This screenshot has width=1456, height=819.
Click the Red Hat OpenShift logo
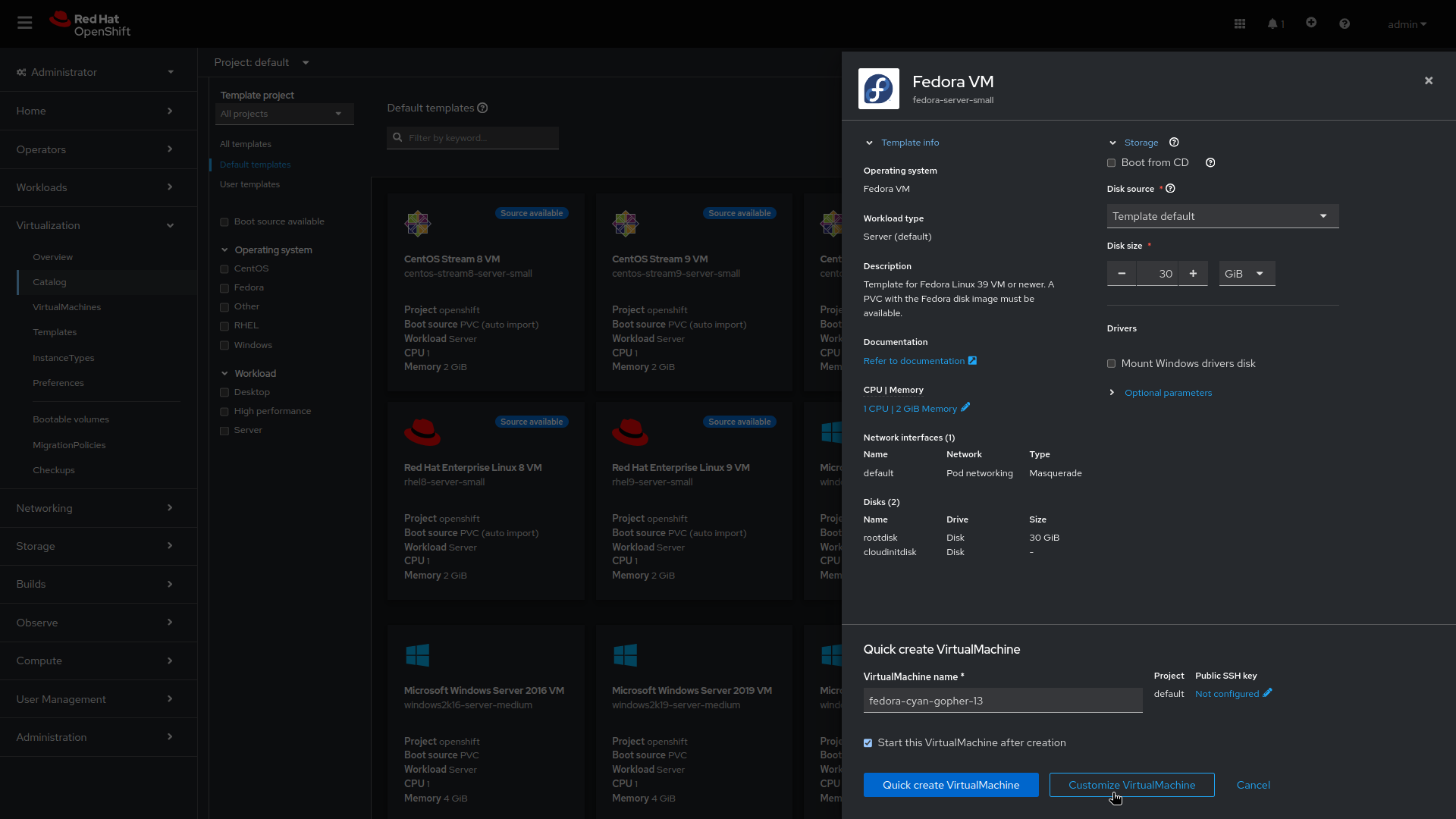89,24
